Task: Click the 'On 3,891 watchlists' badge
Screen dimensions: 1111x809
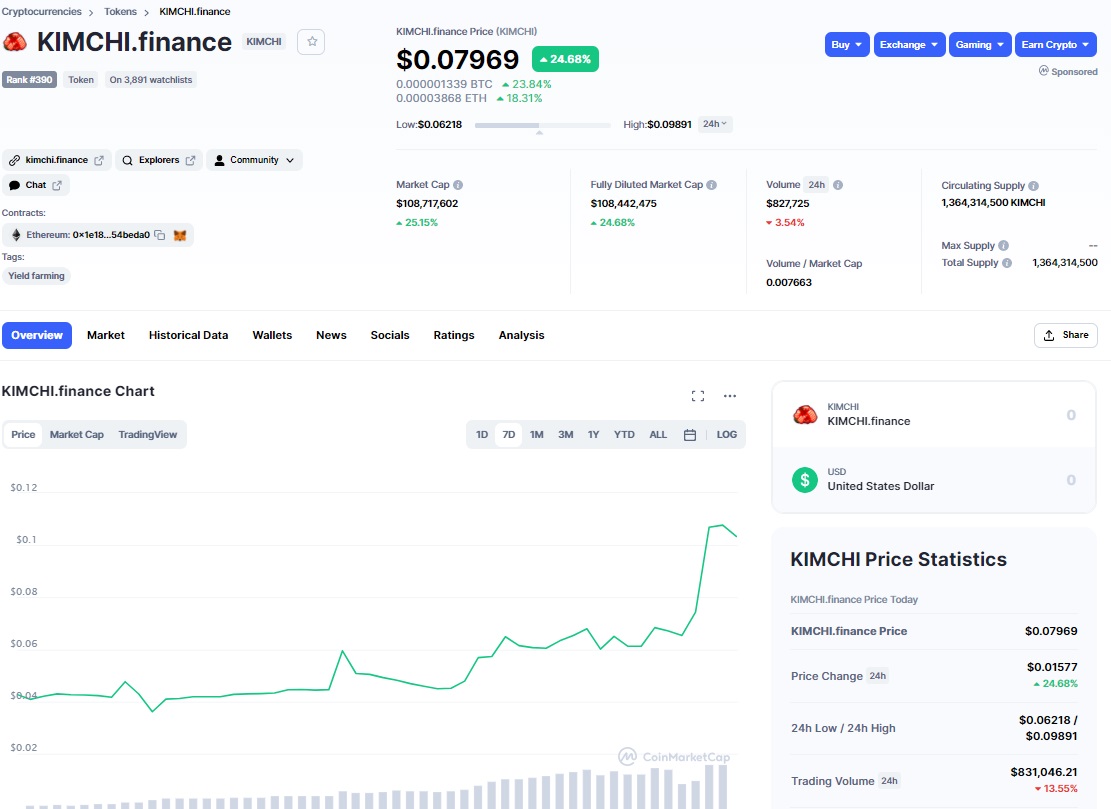Action: (x=151, y=80)
